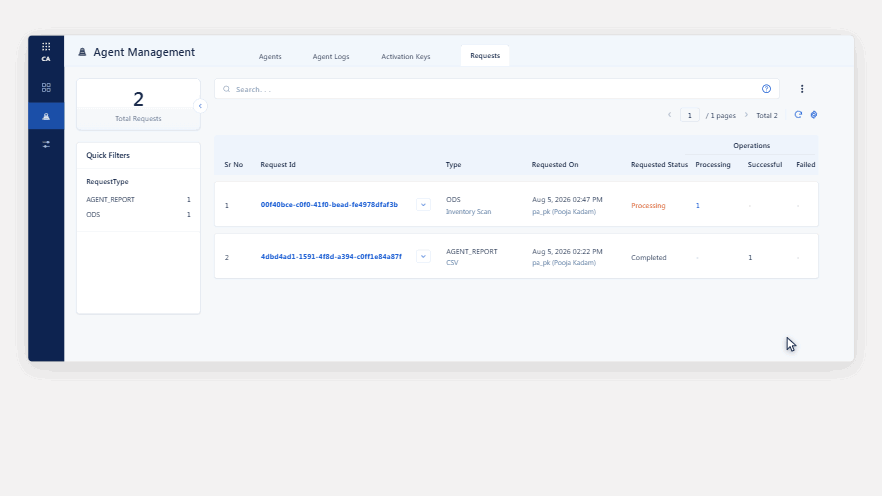Click the search magnifier icon
Viewport: 882px width, 496px height.
coord(227,89)
